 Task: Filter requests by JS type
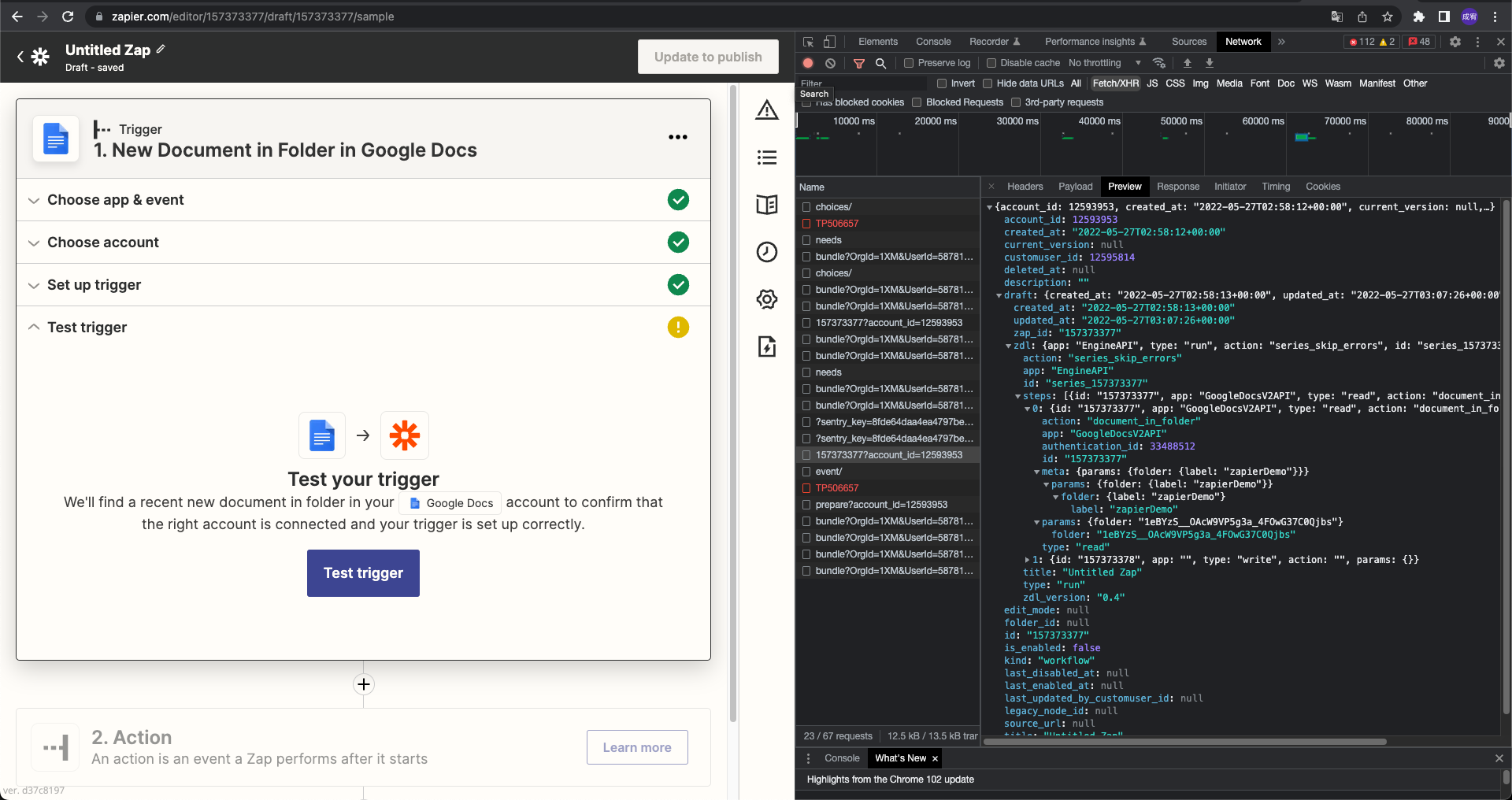coord(1152,83)
